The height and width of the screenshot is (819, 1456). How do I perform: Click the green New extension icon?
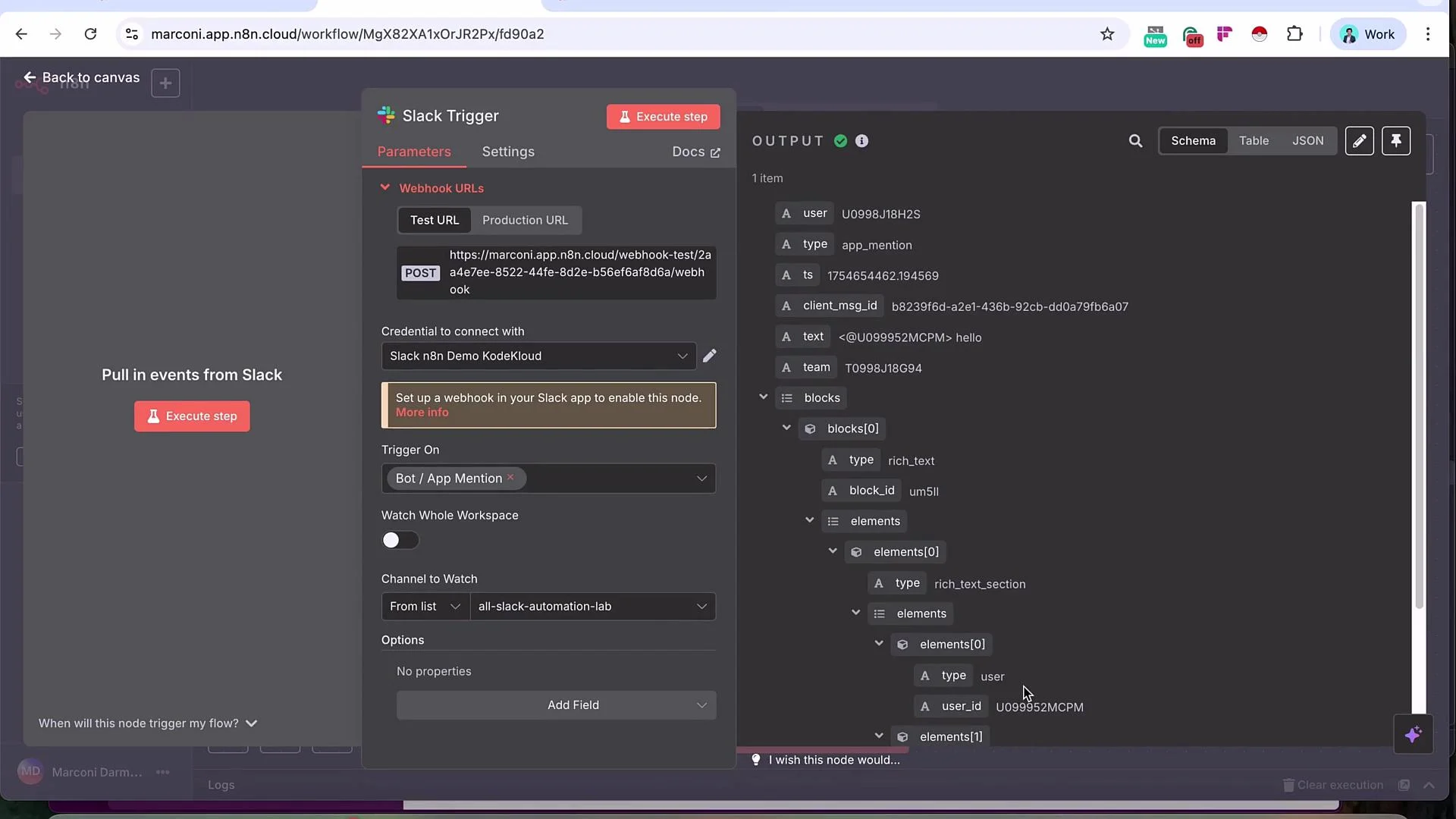[x=1155, y=36]
